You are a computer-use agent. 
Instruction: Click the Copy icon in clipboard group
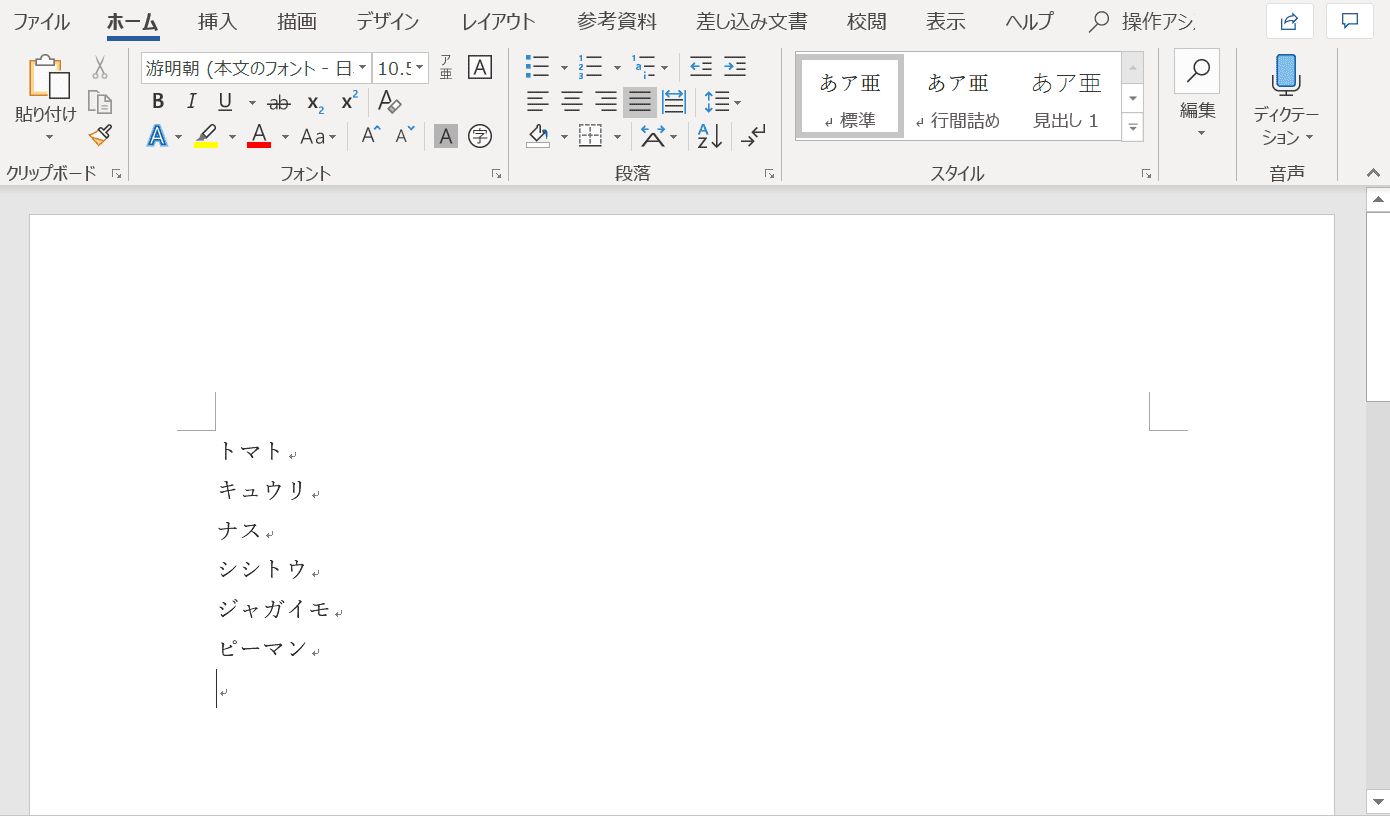tap(100, 102)
